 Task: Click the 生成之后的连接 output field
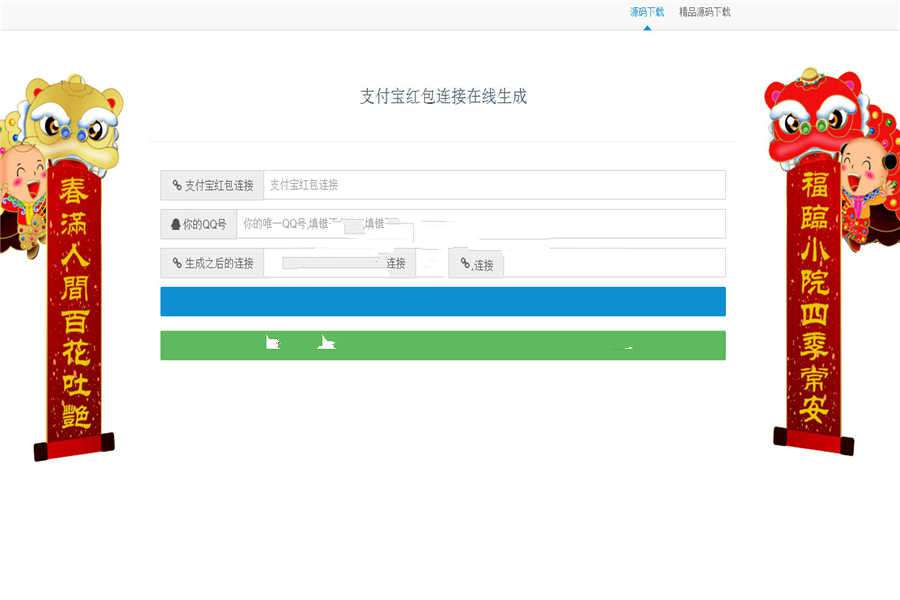click(494, 263)
